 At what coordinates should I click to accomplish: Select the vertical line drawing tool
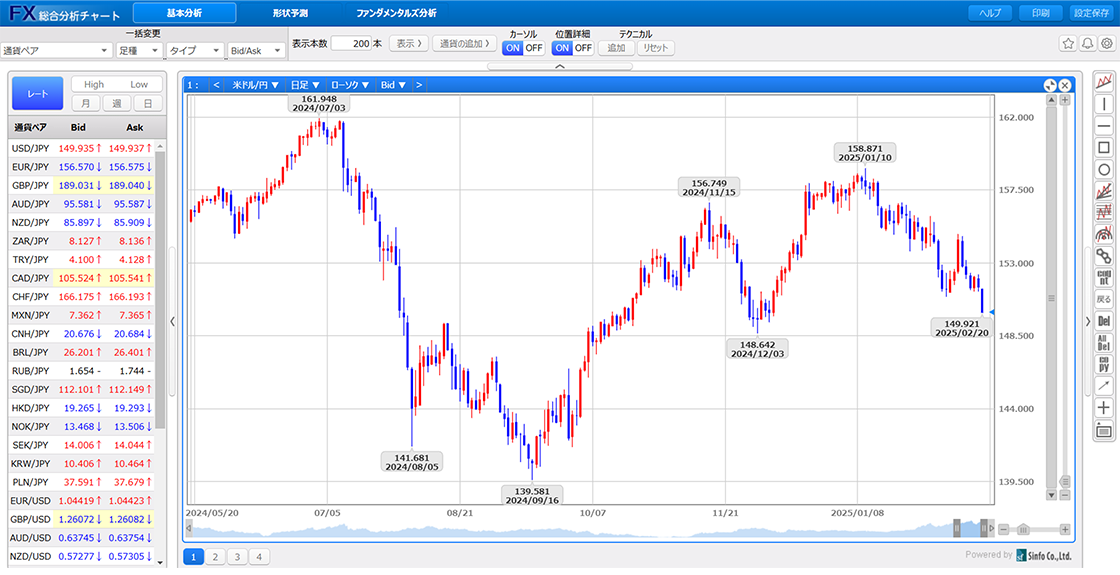pyautogui.click(x=1104, y=104)
